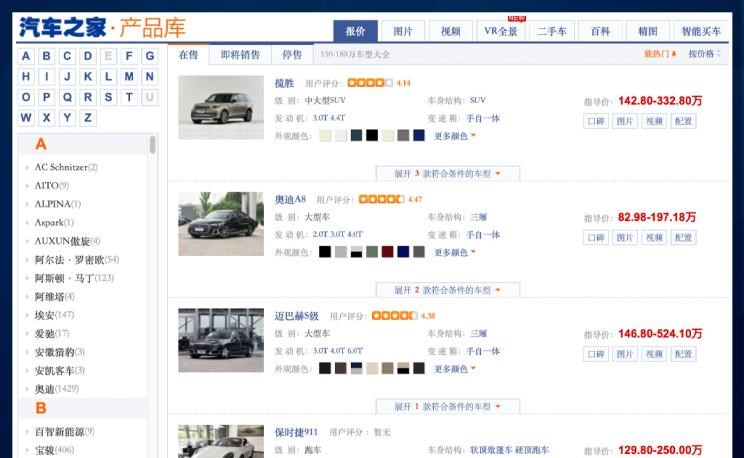Select letter P in brand index
The width and height of the screenshot is (744, 458).
46,97
